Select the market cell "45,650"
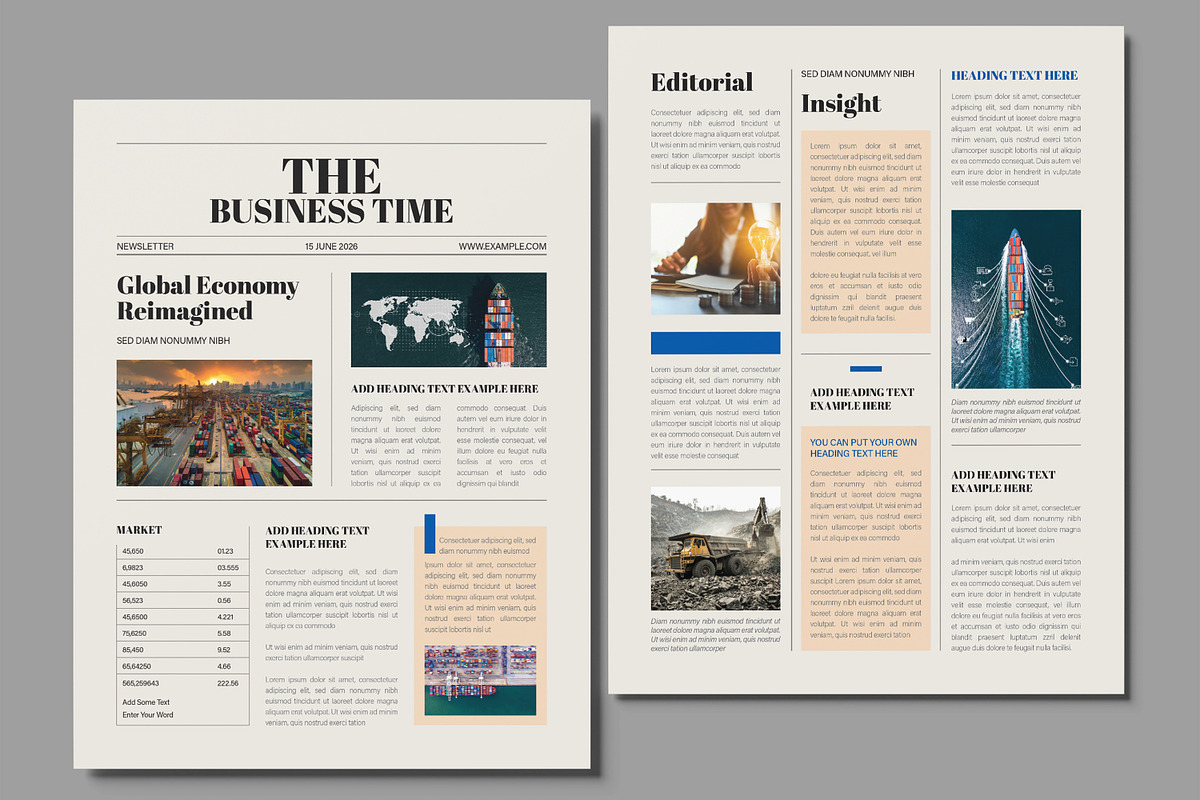This screenshot has width=1200, height=800. pyautogui.click(x=133, y=551)
